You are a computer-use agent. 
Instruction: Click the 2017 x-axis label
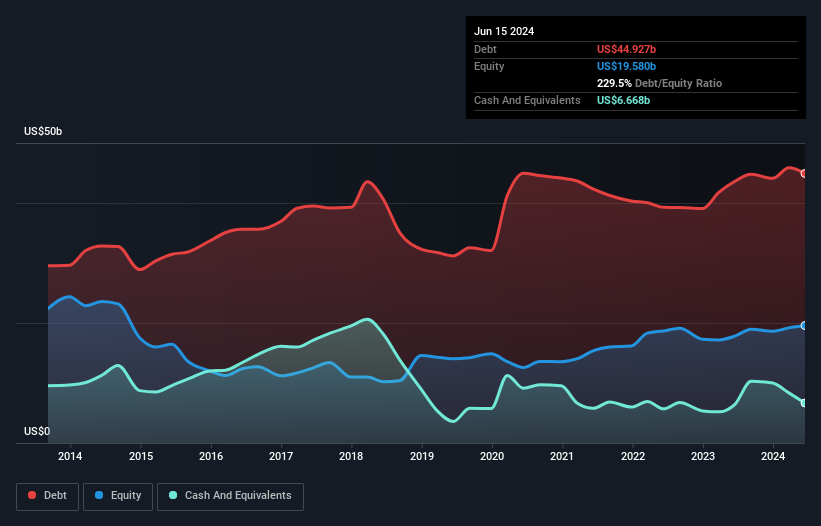281,456
